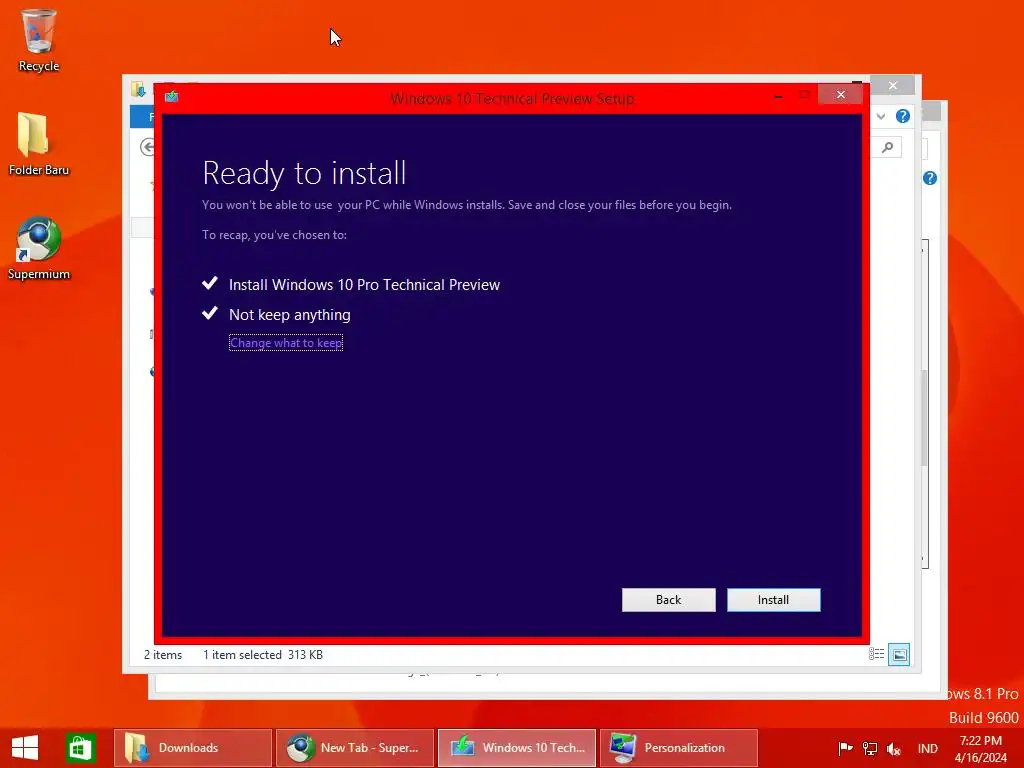Click the Personalization window help icon
1024x768 pixels.
[930, 178]
